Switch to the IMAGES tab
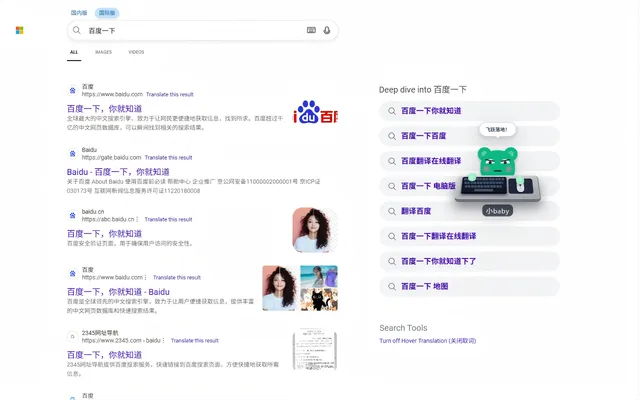The image size is (640, 400). [103, 52]
